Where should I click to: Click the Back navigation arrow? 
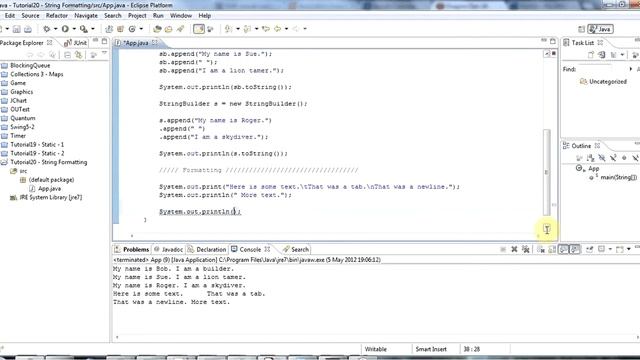coord(278,29)
